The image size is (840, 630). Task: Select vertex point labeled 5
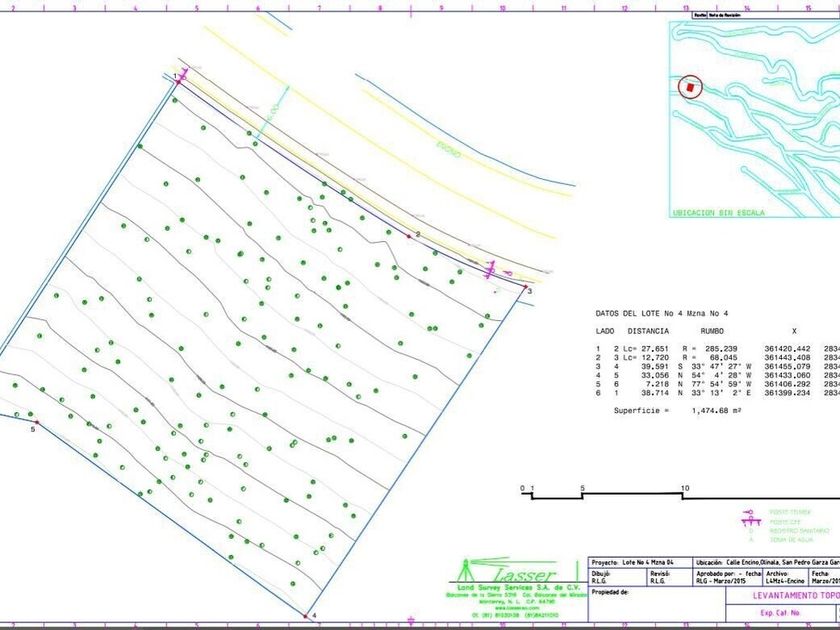36,422
